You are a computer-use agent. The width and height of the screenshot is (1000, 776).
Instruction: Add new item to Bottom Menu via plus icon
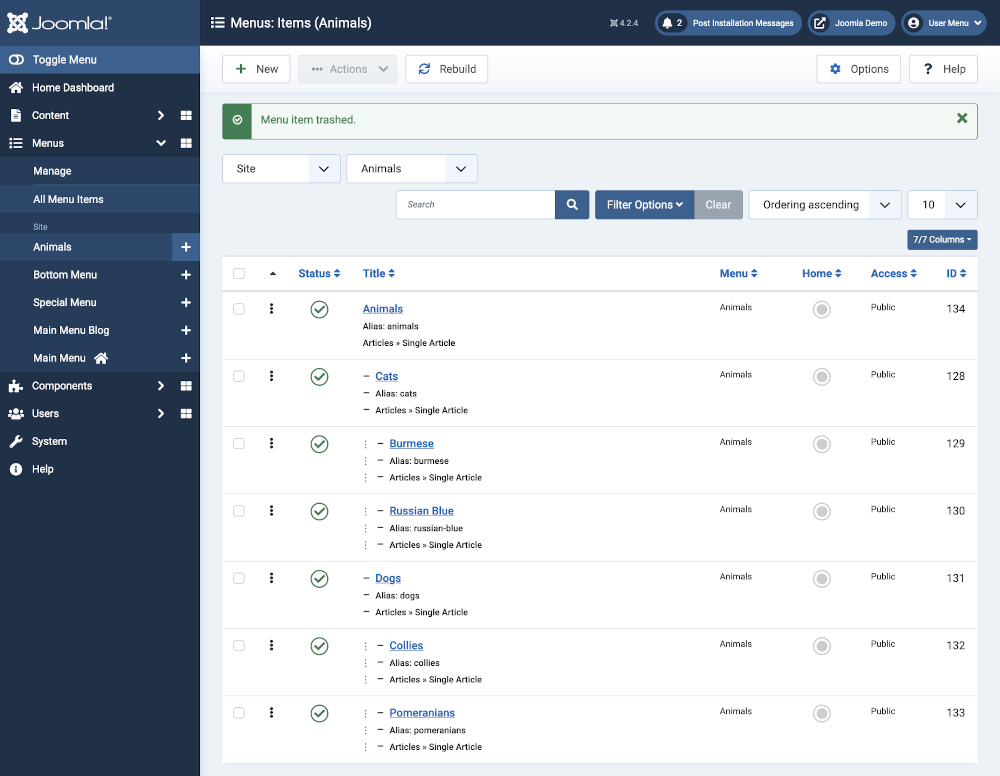coord(185,275)
